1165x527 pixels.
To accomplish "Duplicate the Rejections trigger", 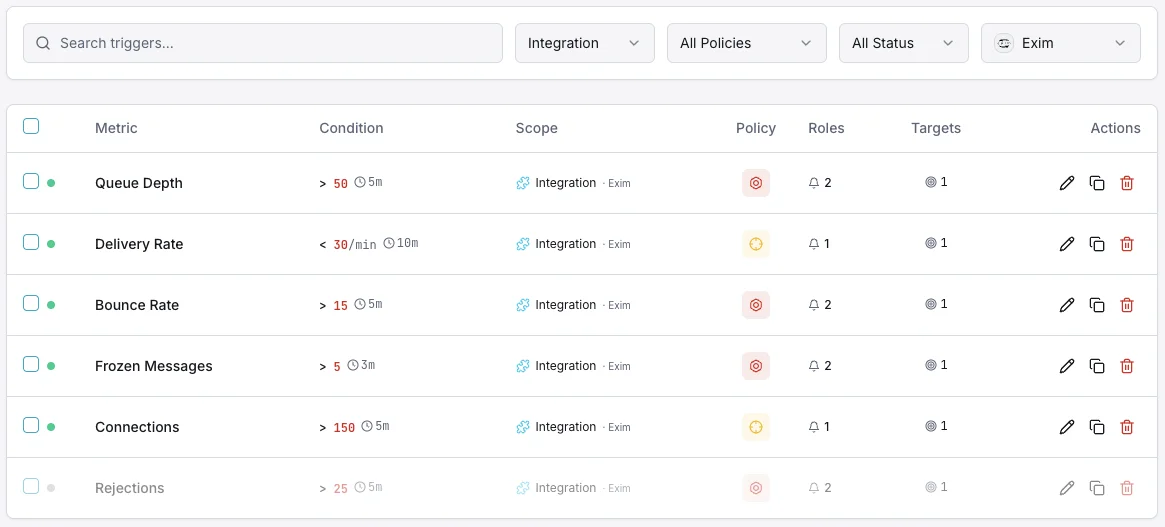I will pyautogui.click(x=1097, y=488).
